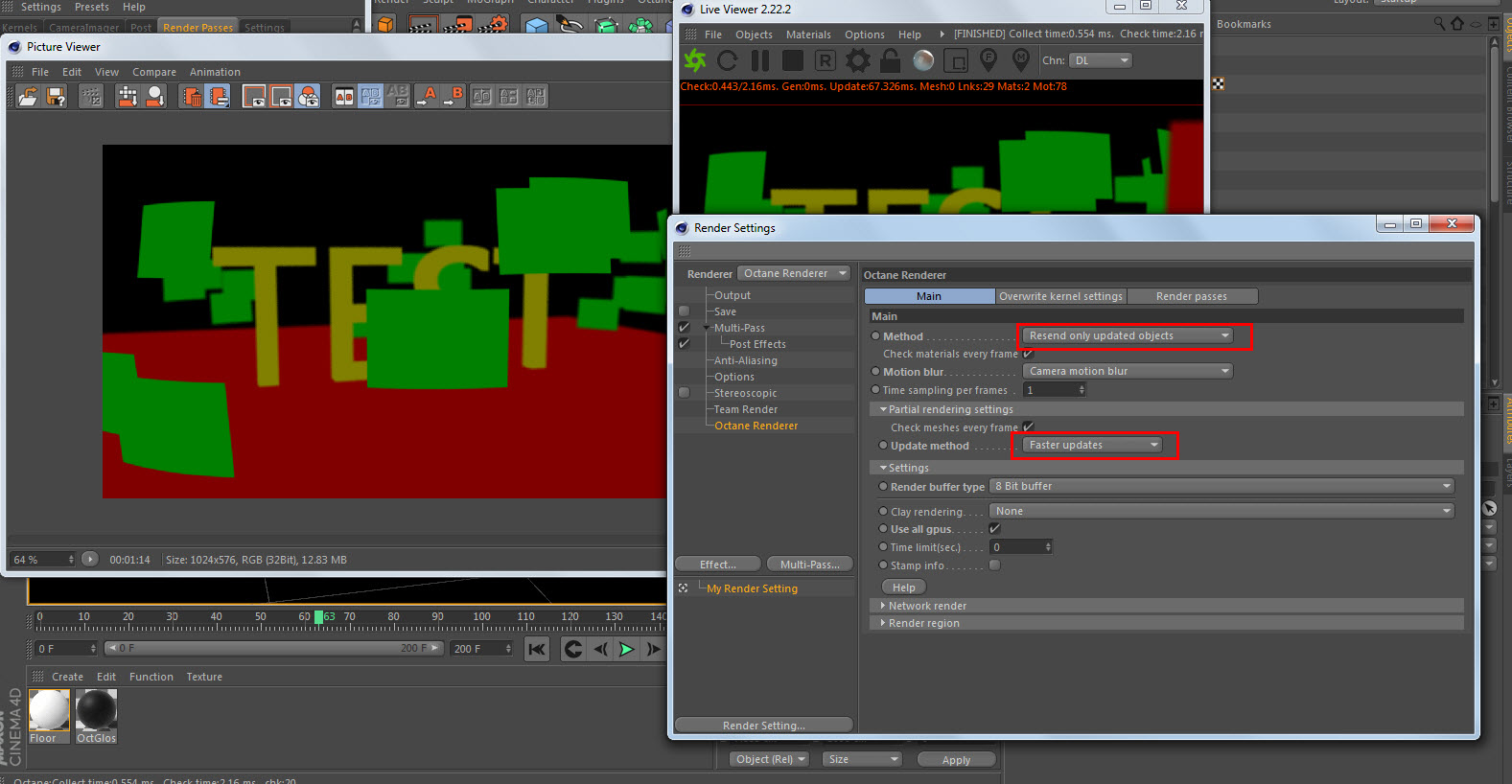
Task: Click the circular arrow button beside play
Action: (573, 649)
